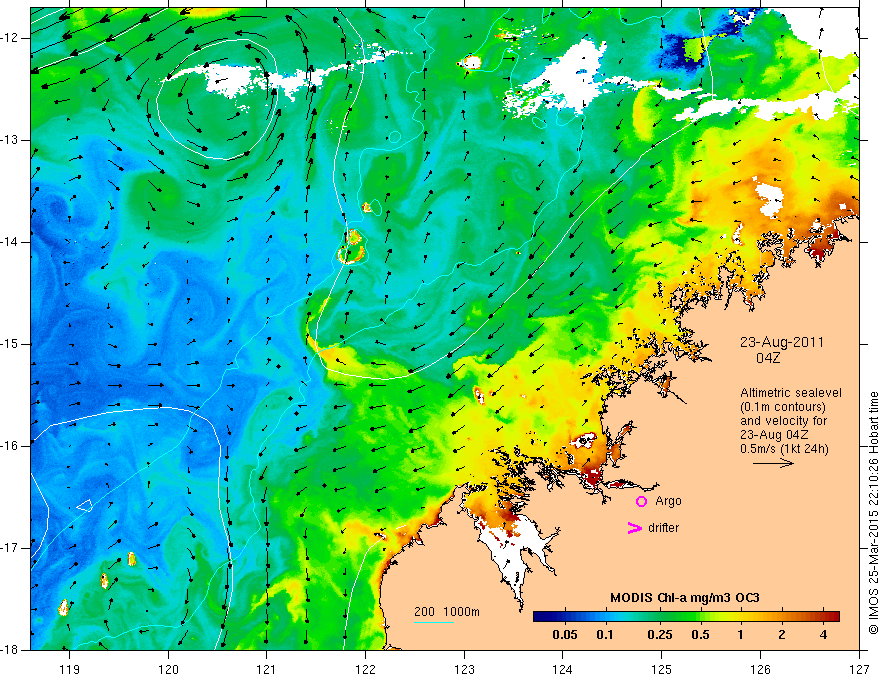The height and width of the screenshot is (680, 880).
Task: Click the longitude label "123"
Action: 464,669
